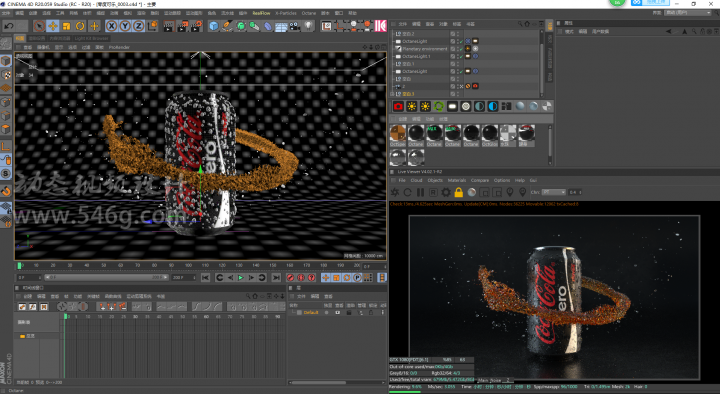720x394 pixels.
Task: Click the coordinate system icon
Action: pyautogui.click(x=152, y=26)
